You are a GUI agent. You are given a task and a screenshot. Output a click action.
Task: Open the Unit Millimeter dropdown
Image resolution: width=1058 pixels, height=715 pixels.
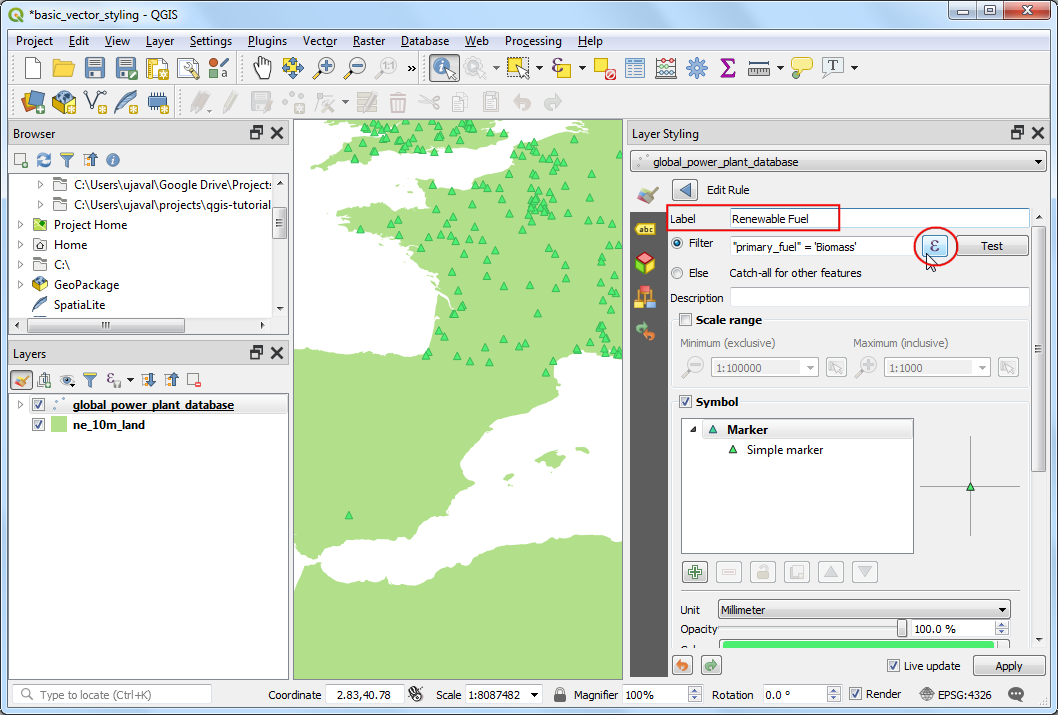(x=864, y=610)
